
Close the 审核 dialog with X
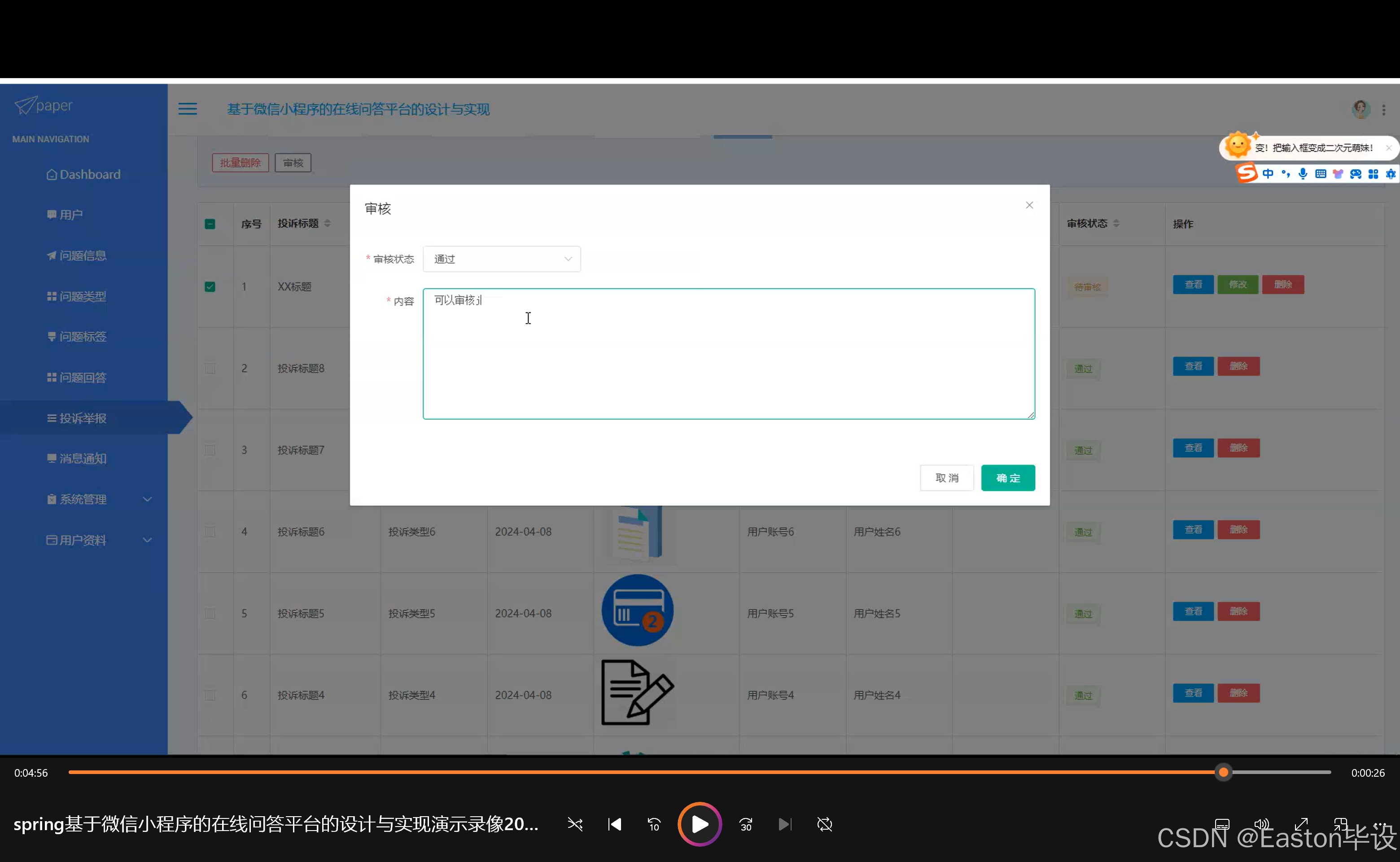(x=1029, y=205)
